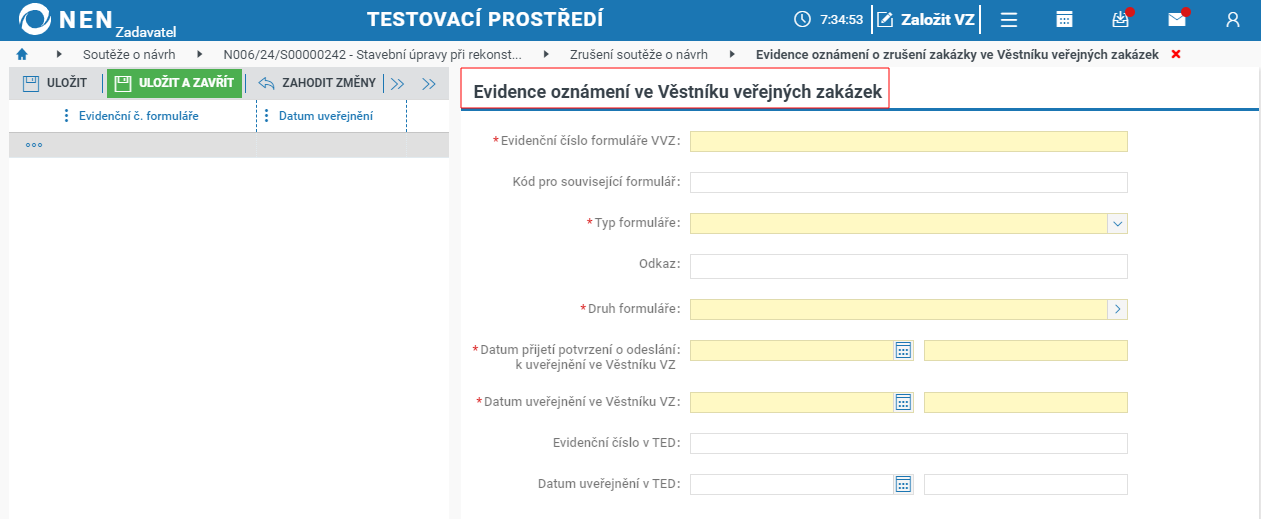1261x519 pixels.
Task: Expand more toolbar actions double chevron
Action: pyautogui.click(x=397, y=84)
